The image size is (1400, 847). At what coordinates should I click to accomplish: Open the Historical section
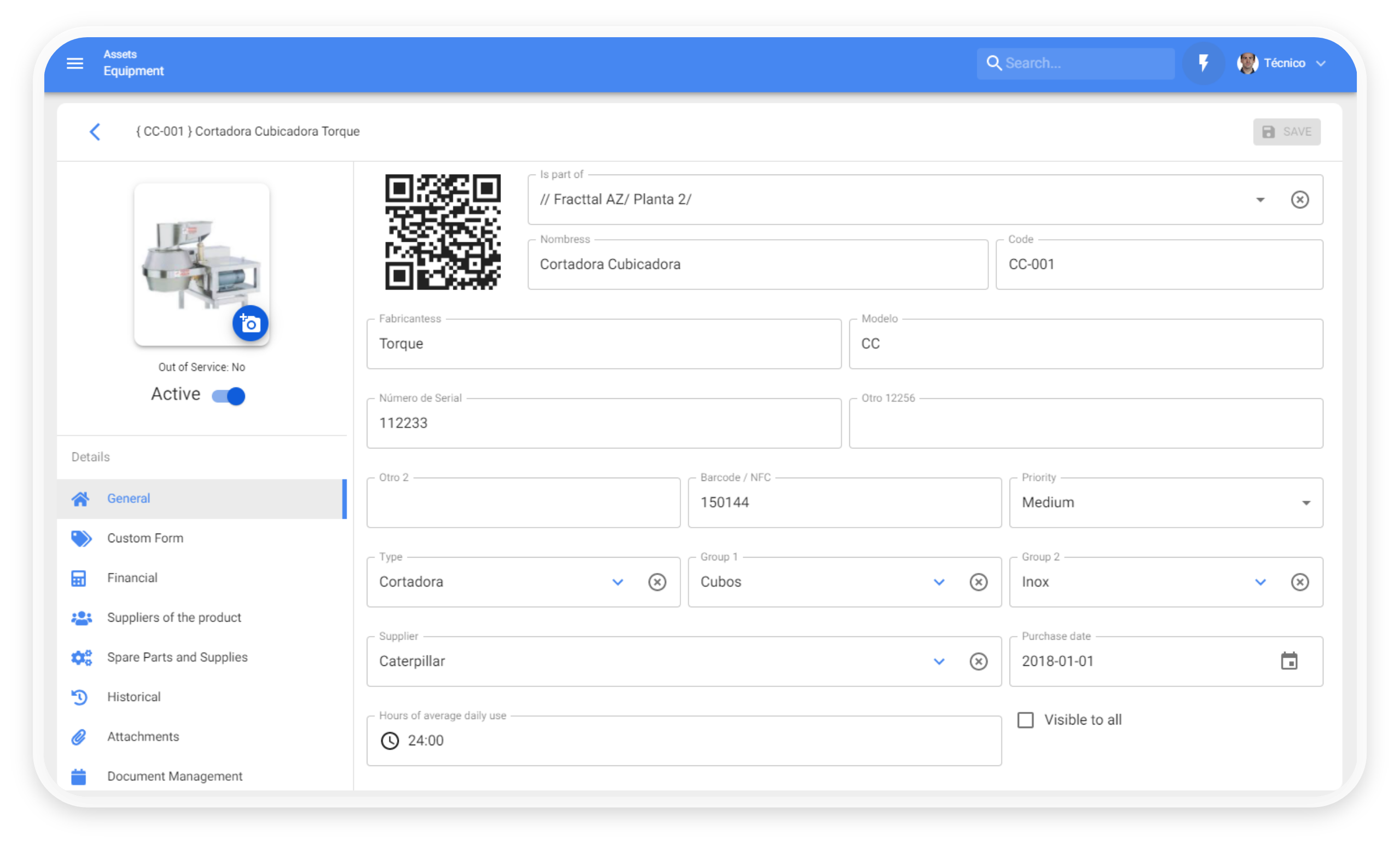(133, 697)
